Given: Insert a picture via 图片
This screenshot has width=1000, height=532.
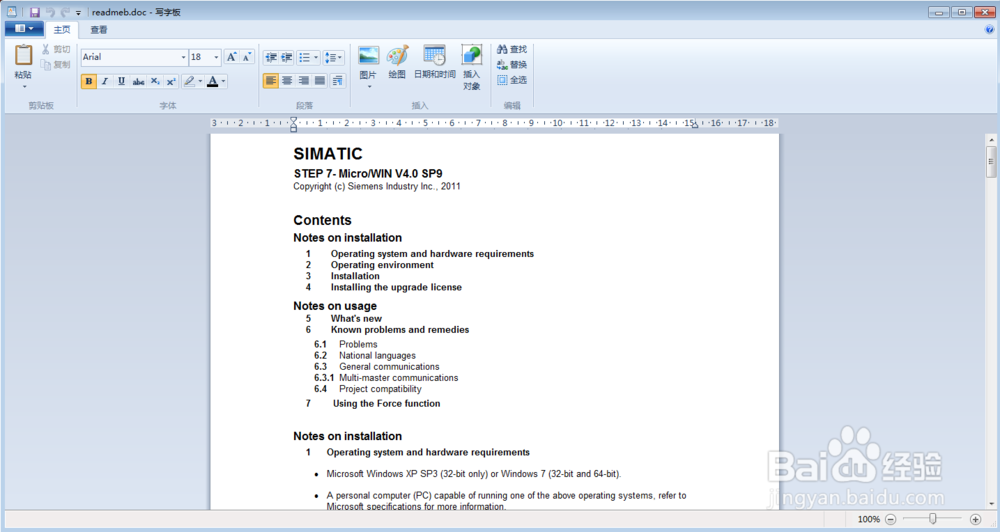Looking at the screenshot, I should click(368, 62).
